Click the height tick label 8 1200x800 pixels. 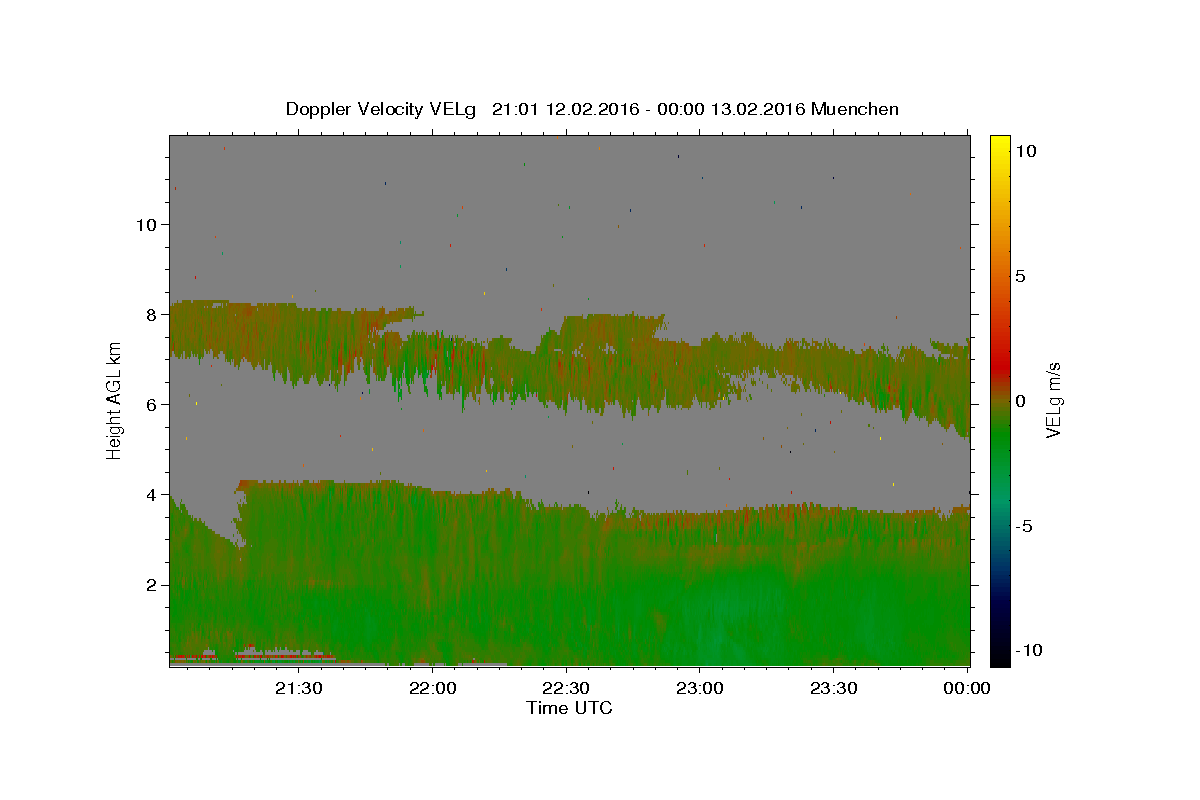coord(151,314)
